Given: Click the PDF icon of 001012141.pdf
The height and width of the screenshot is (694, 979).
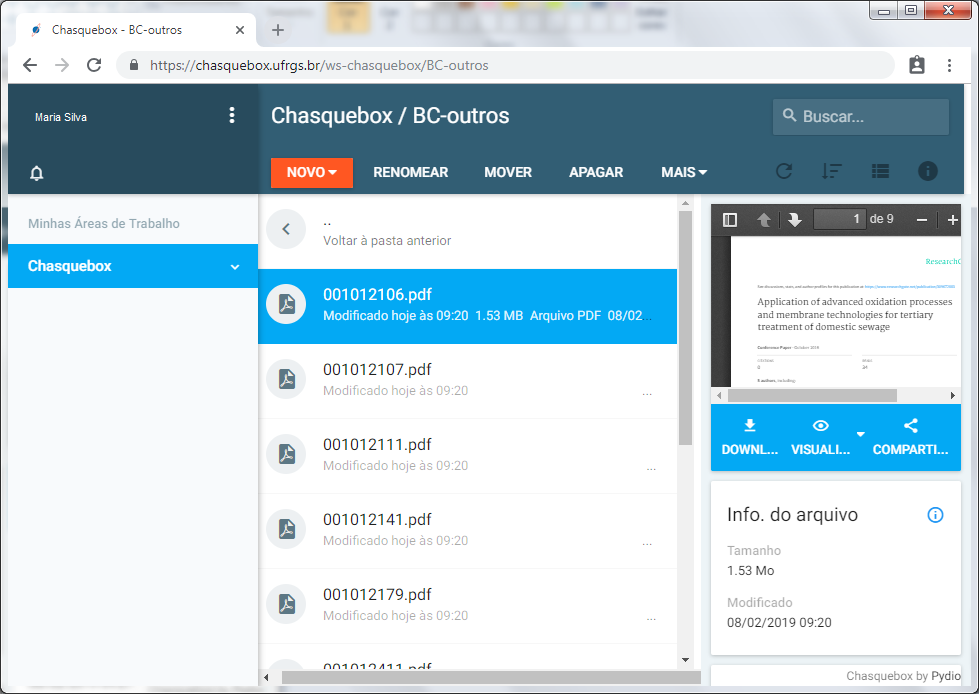Looking at the screenshot, I should point(287,529).
